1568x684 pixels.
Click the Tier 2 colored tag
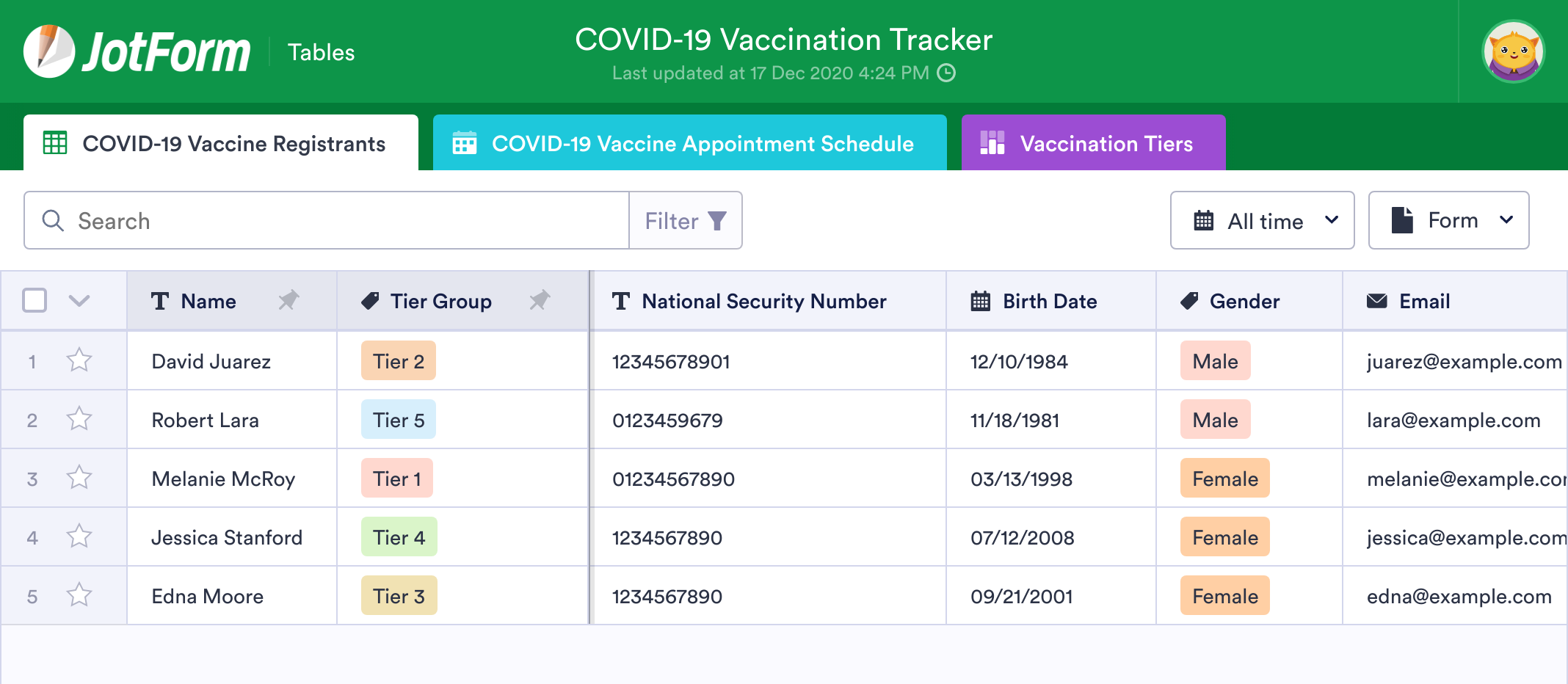click(398, 361)
